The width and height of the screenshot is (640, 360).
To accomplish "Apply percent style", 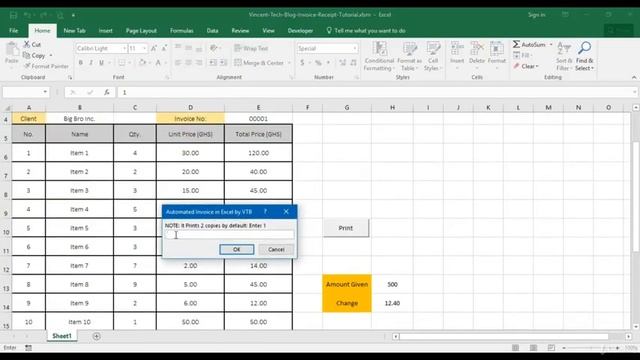I will click(318, 62).
